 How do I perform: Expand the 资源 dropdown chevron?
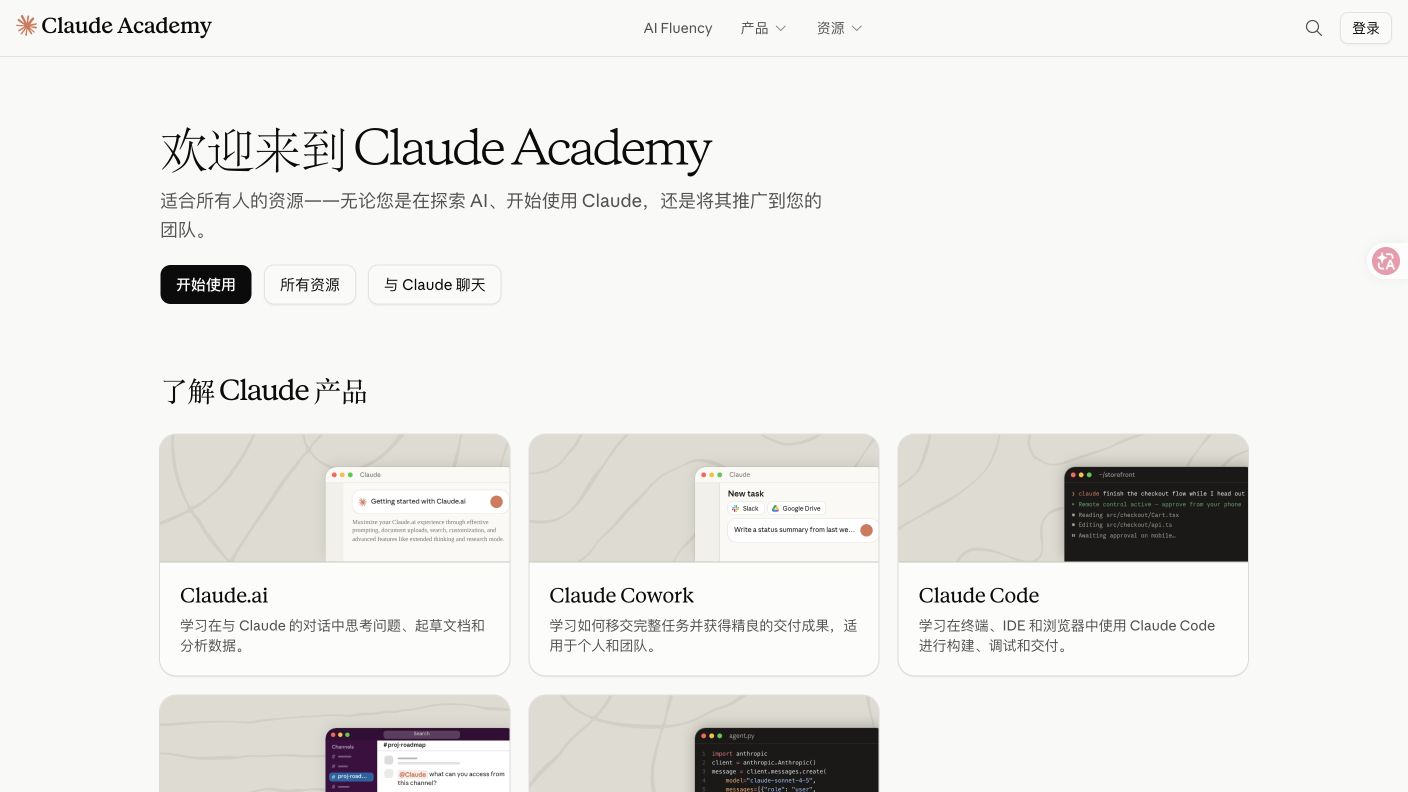tap(857, 29)
